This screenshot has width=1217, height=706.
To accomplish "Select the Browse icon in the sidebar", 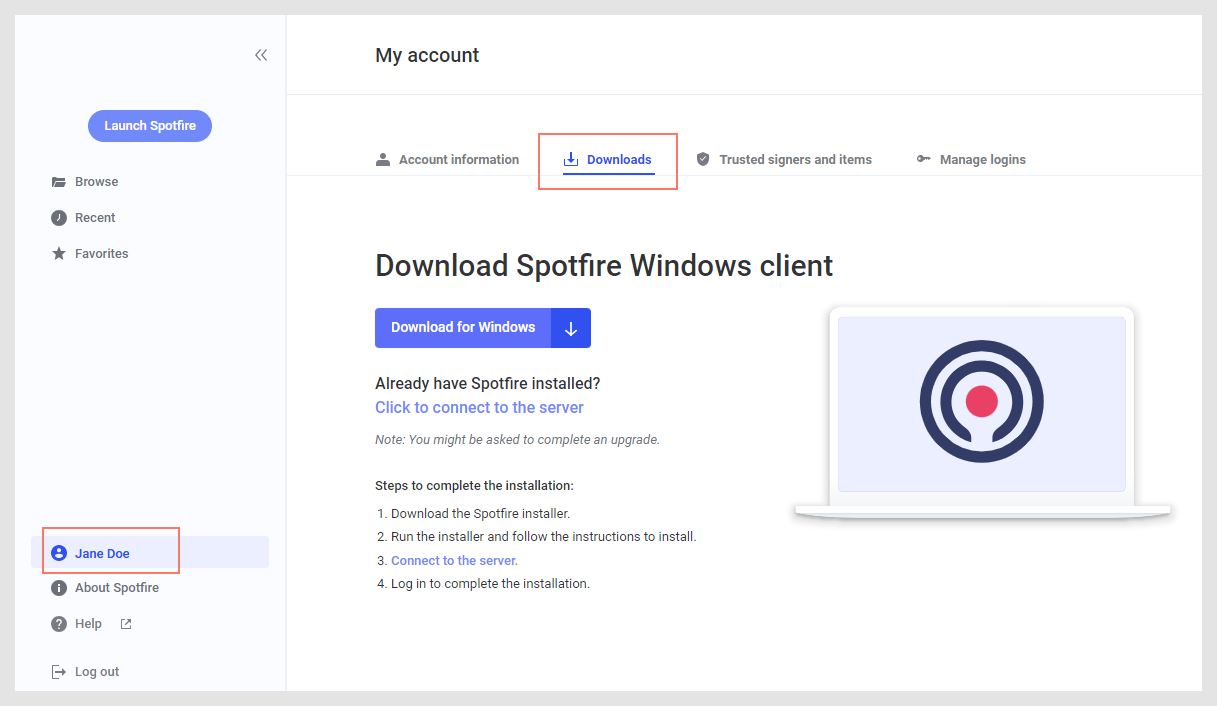I will click(x=59, y=181).
